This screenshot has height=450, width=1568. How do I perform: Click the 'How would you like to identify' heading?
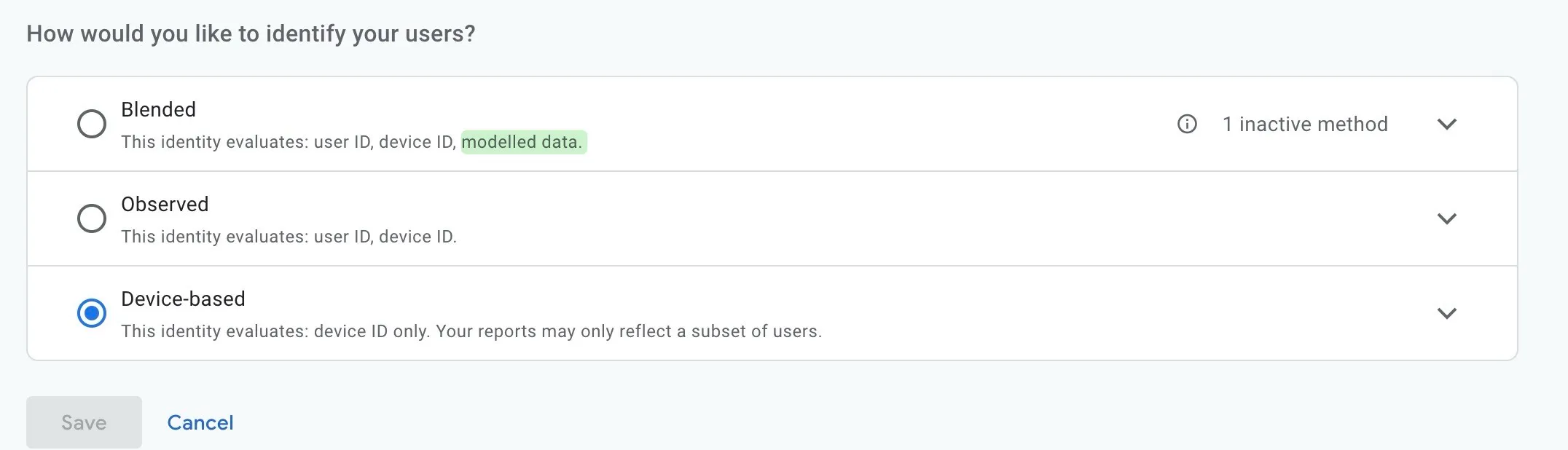click(x=251, y=33)
